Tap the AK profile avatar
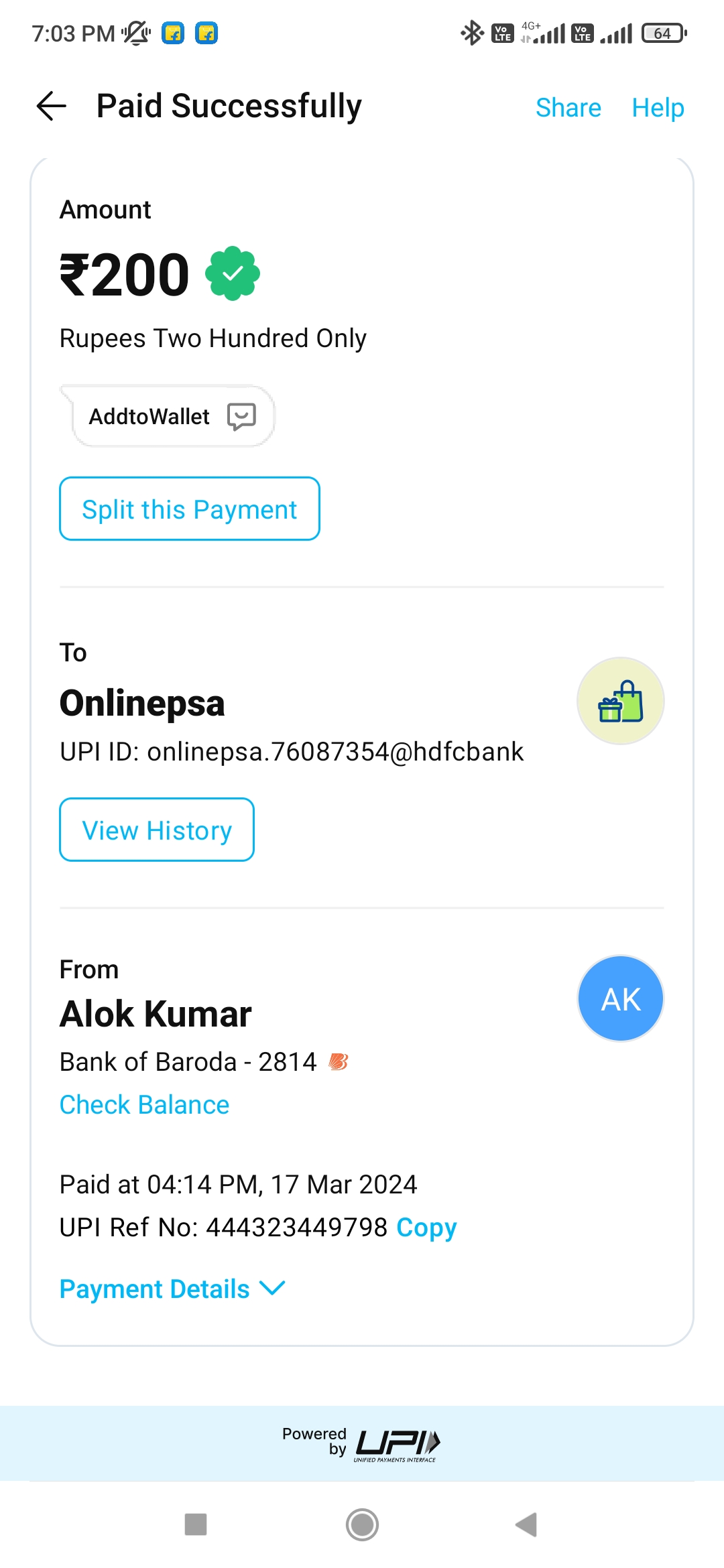The width and height of the screenshot is (724, 1568). coord(620,998)
